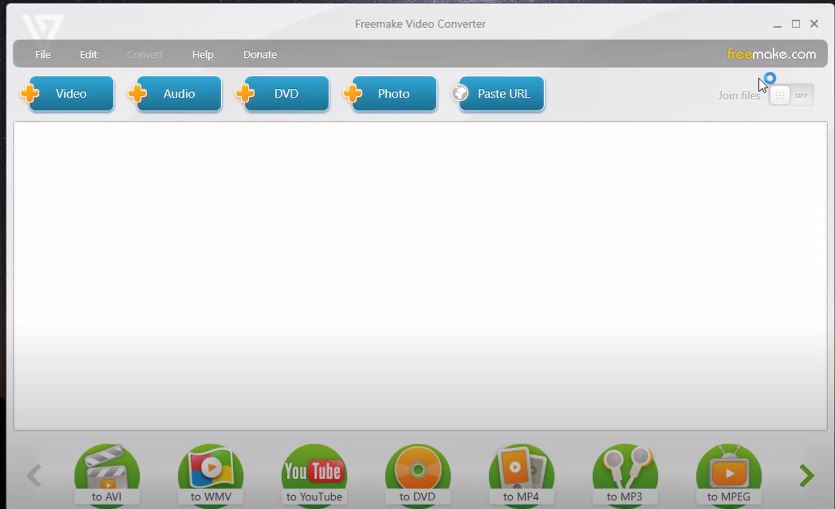Add images with the Photo button
835x509 pixels.
390,94
